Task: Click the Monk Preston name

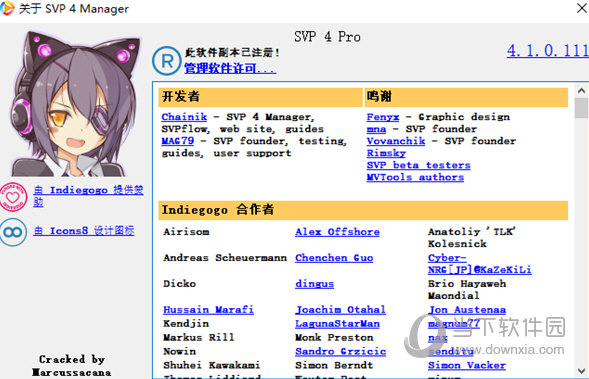Action: click(334, 337)
